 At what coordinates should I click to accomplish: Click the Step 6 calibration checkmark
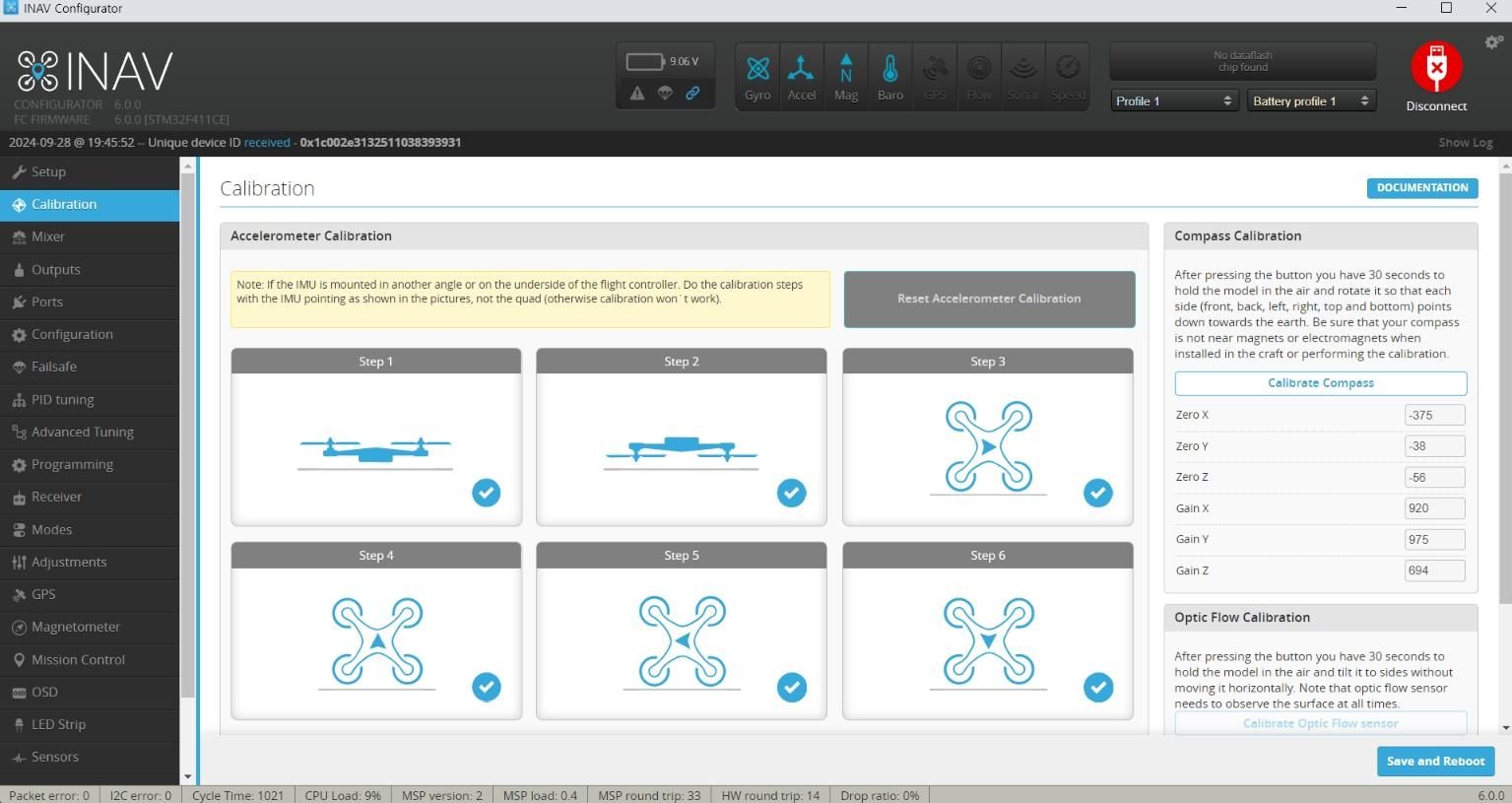coord(1097,687)
